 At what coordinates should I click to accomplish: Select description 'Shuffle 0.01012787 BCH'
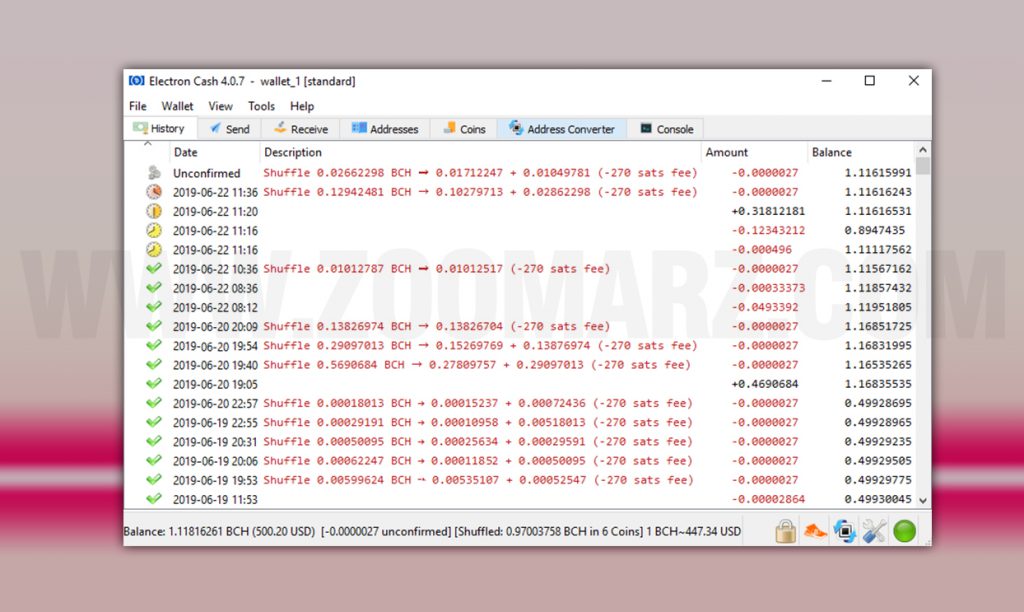coord(436,268)
